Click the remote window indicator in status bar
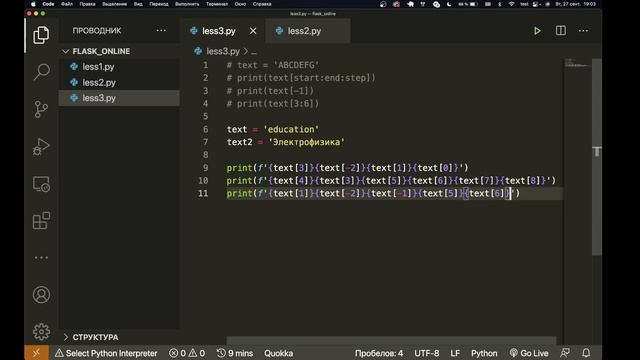This screenshot has height=360, width=640. (x=36, y=353)
